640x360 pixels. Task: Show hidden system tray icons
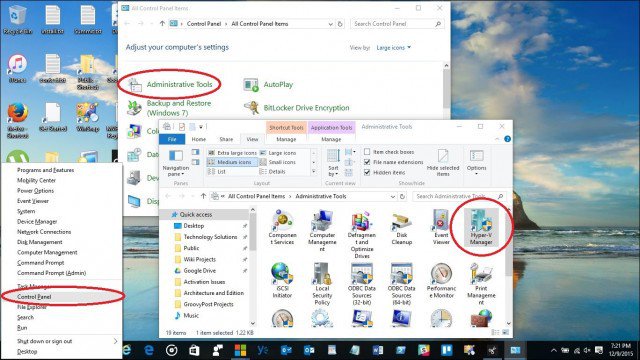pos(553,350)
